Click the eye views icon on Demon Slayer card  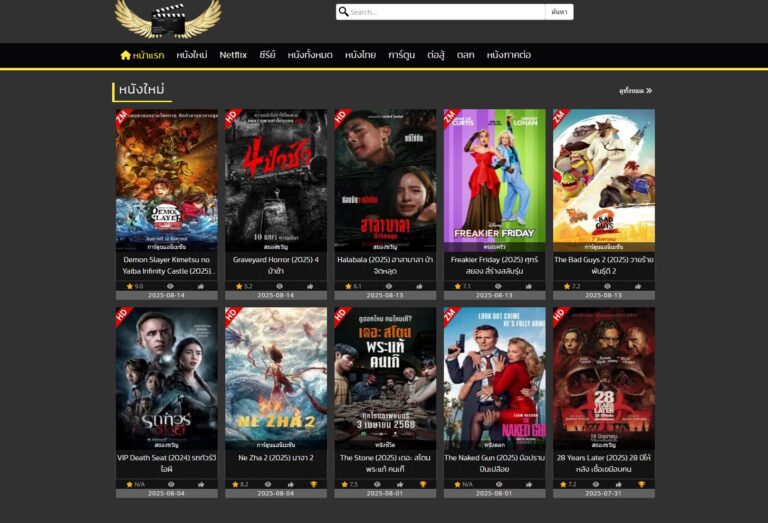(x=170, y=286)
